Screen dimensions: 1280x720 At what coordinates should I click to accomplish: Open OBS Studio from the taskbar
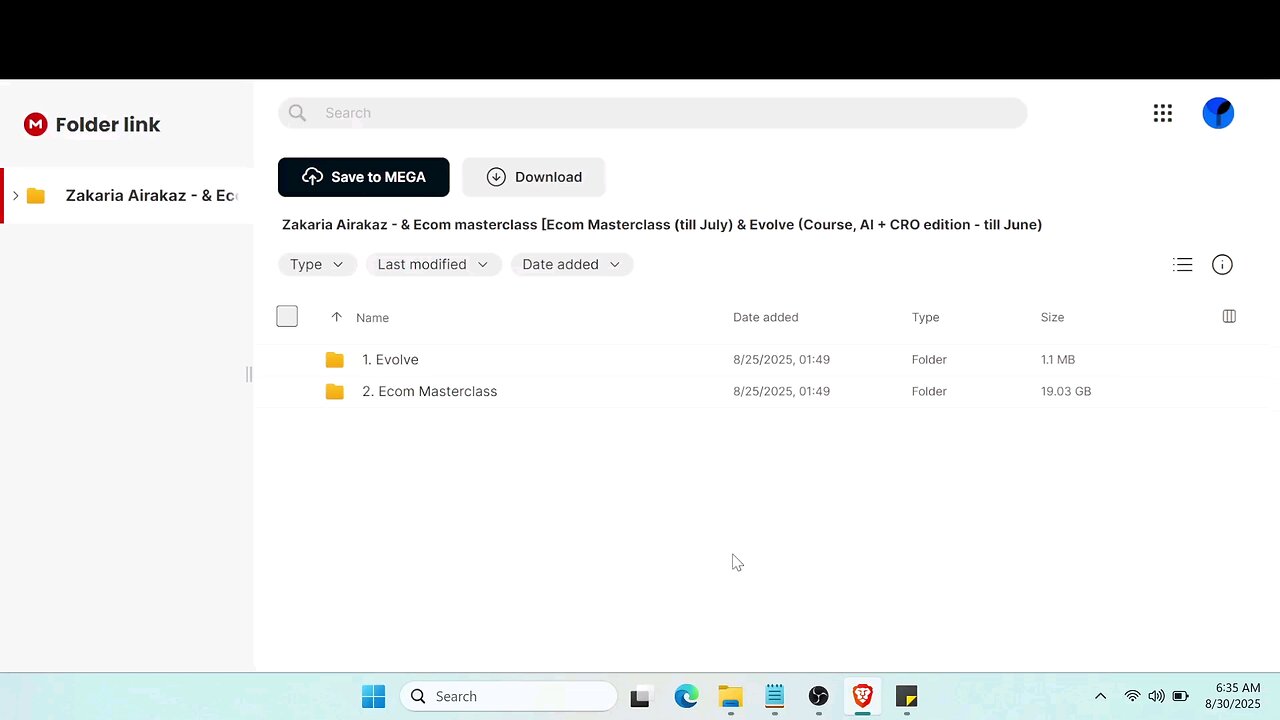click(x=819, y=696)
